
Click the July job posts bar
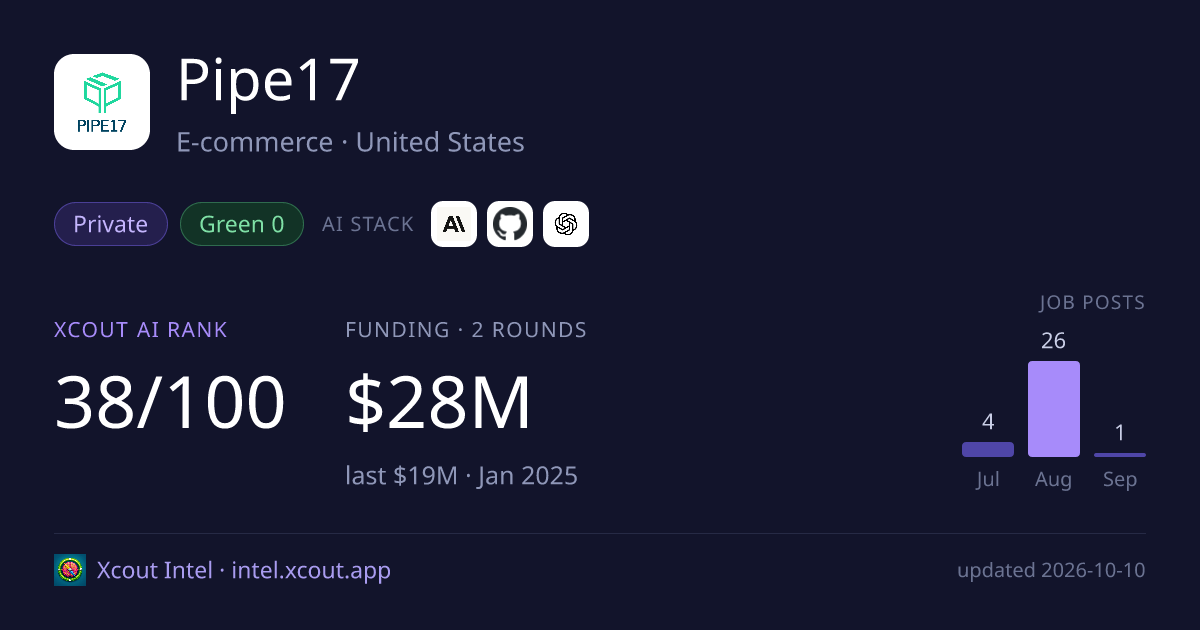coord(988,450)
